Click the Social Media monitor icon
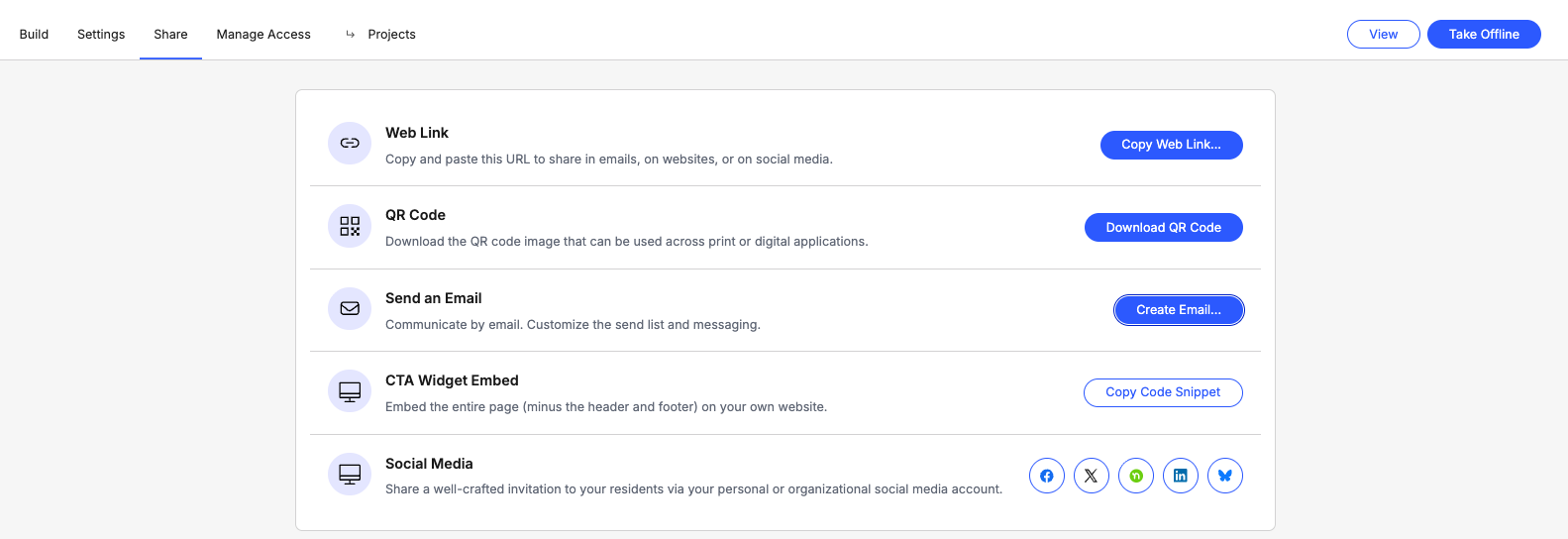Image resolution: width=1568 pixels, height=539 pixels. [x=350, y=475]
